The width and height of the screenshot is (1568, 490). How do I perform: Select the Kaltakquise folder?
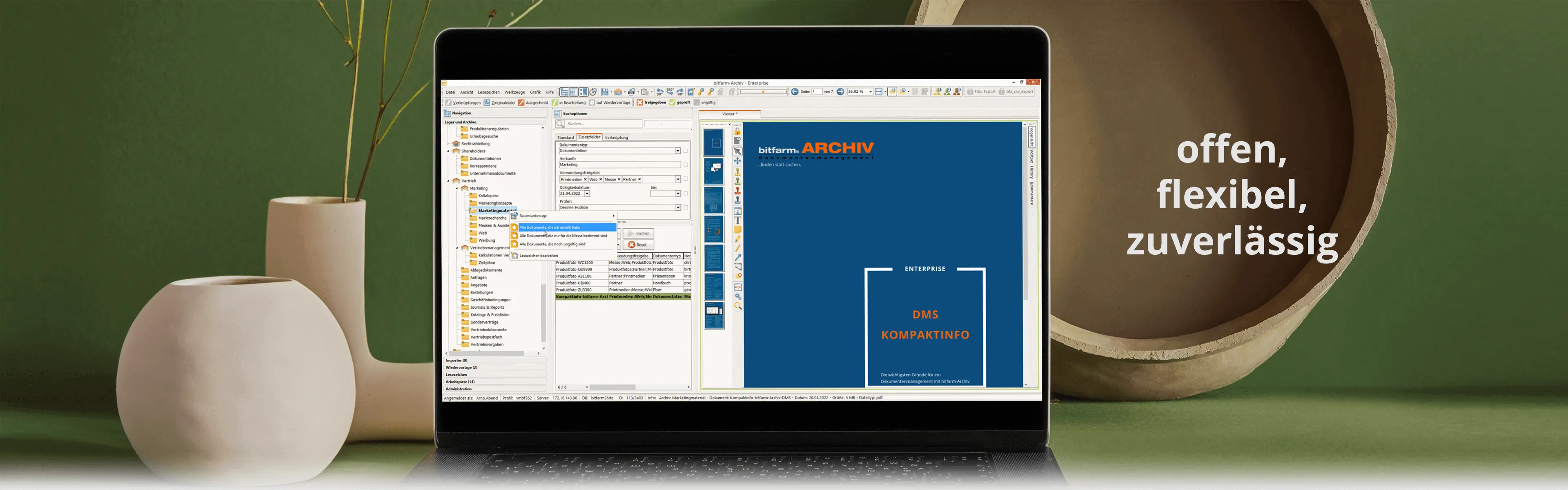tap(484, 196)
